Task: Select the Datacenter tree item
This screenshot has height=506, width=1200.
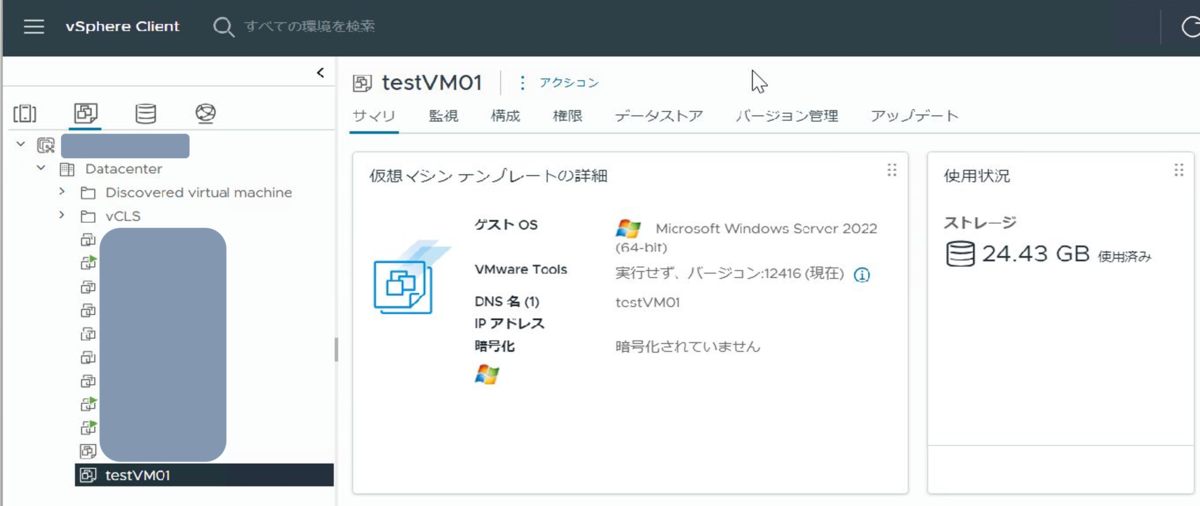Action: click(123, 169)
